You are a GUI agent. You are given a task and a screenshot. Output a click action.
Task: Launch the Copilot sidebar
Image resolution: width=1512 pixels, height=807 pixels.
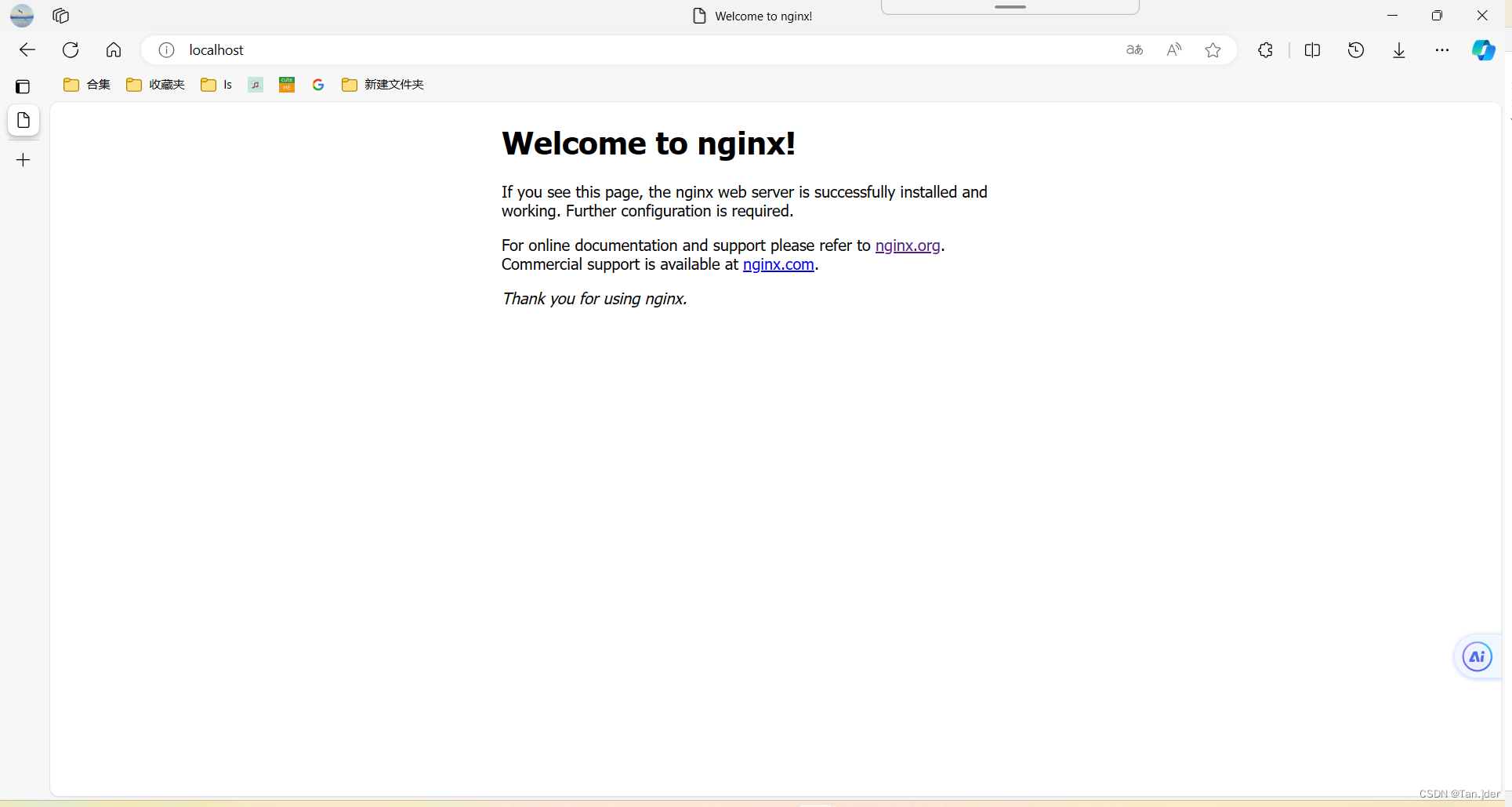(1484, 50)
